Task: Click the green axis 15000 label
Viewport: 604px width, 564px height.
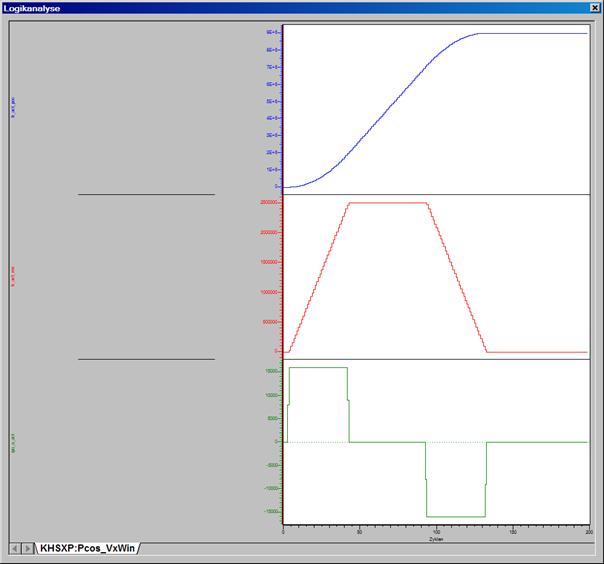Action: [x=271, y=371]
